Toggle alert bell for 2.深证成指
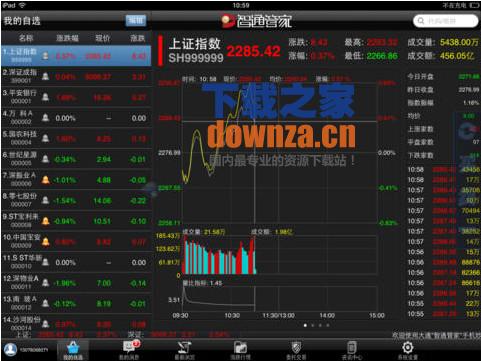 click(46, 77)
